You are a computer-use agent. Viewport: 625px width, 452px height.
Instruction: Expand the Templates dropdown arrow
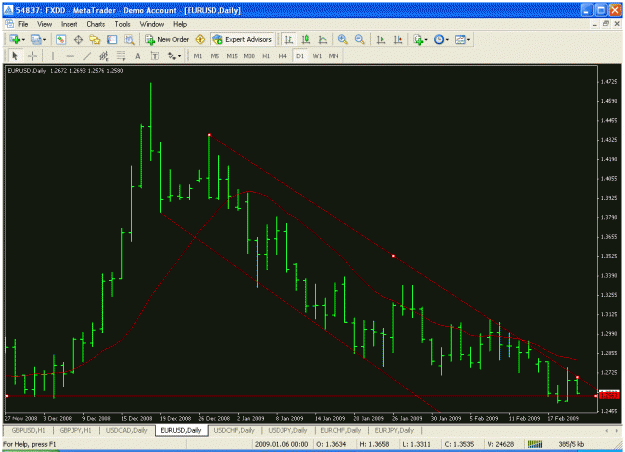pyautogui.click(x=468, y=39)
